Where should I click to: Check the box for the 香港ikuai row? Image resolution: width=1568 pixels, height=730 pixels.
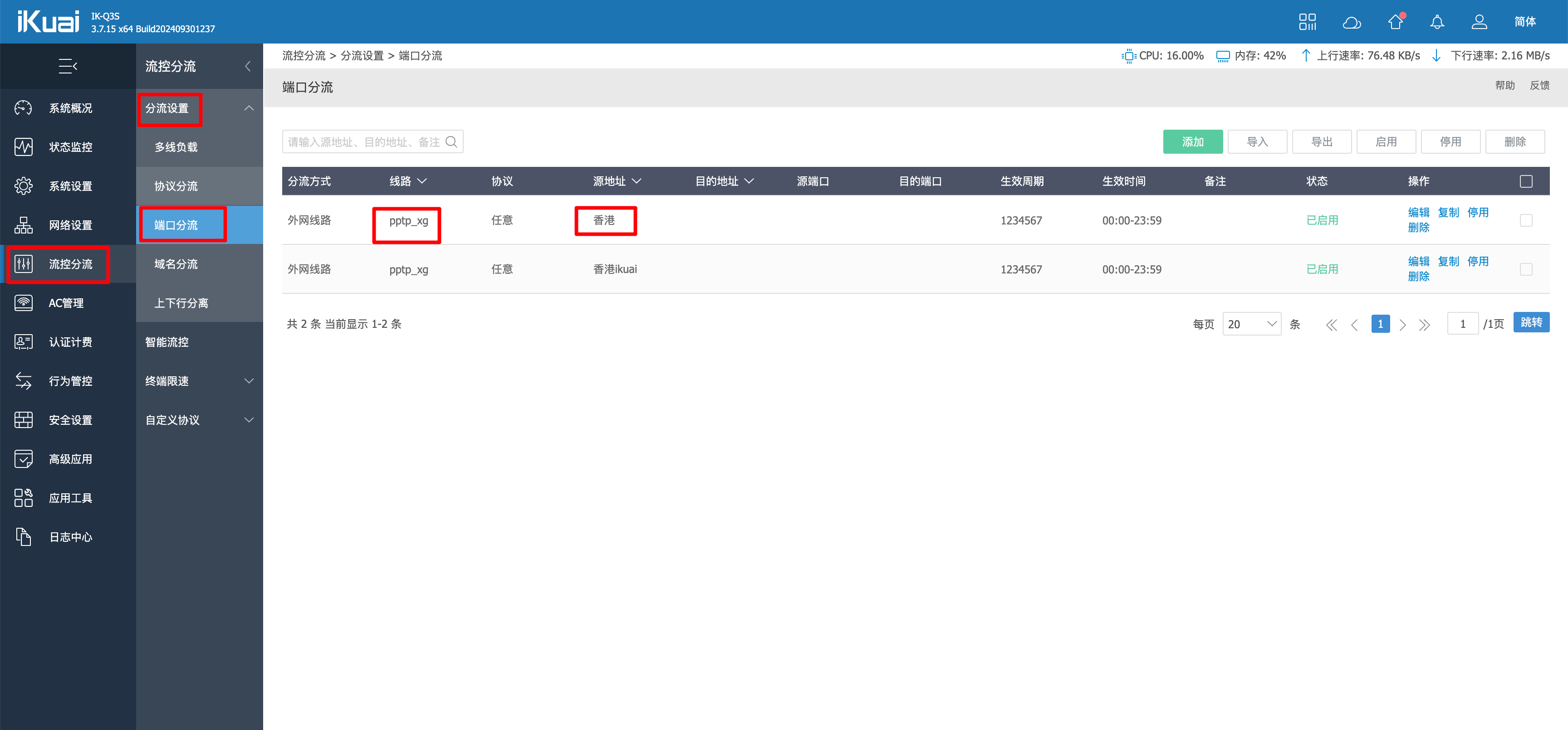tap(1525, 269)
